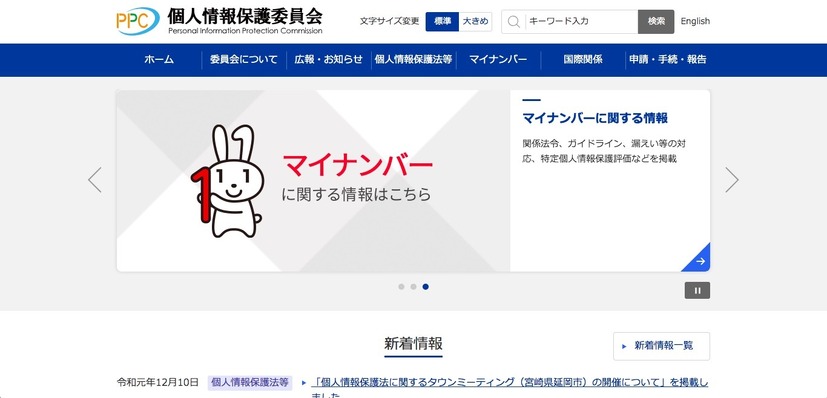Click the search magnifier icon

click(513, 22)
